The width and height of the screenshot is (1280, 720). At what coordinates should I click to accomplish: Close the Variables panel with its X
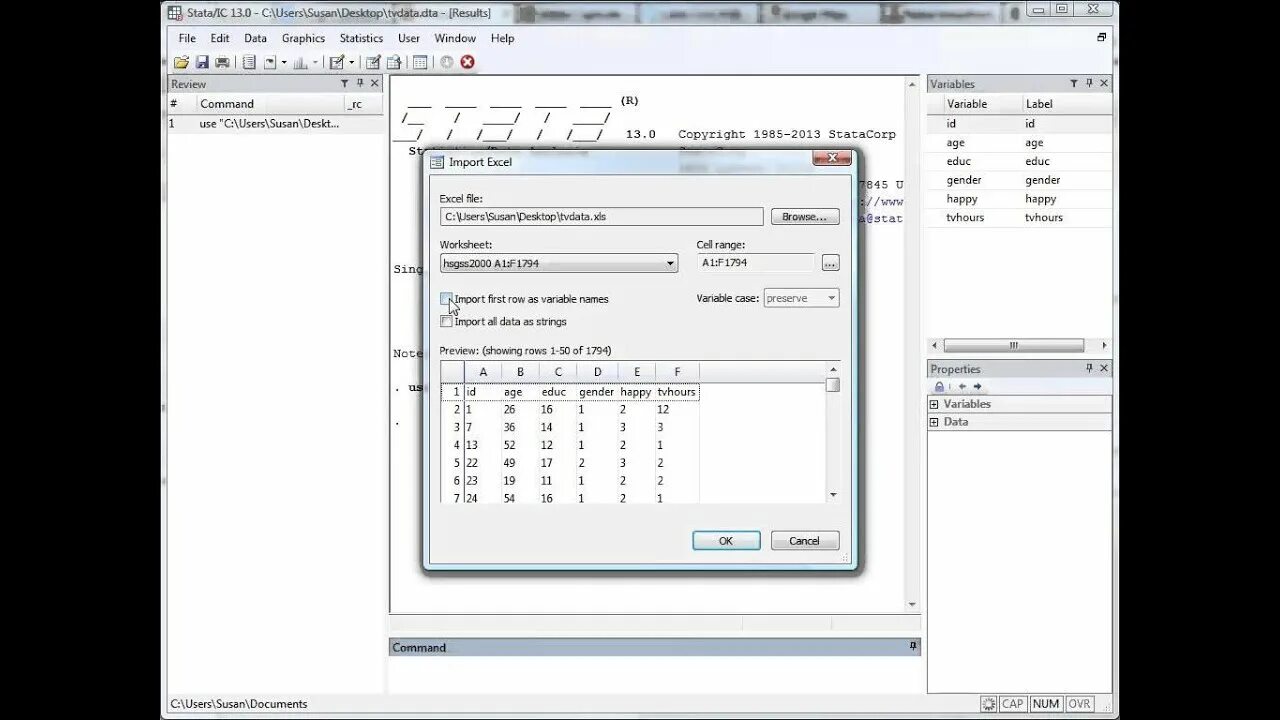pyautogui.click(x=1104, y=84)
